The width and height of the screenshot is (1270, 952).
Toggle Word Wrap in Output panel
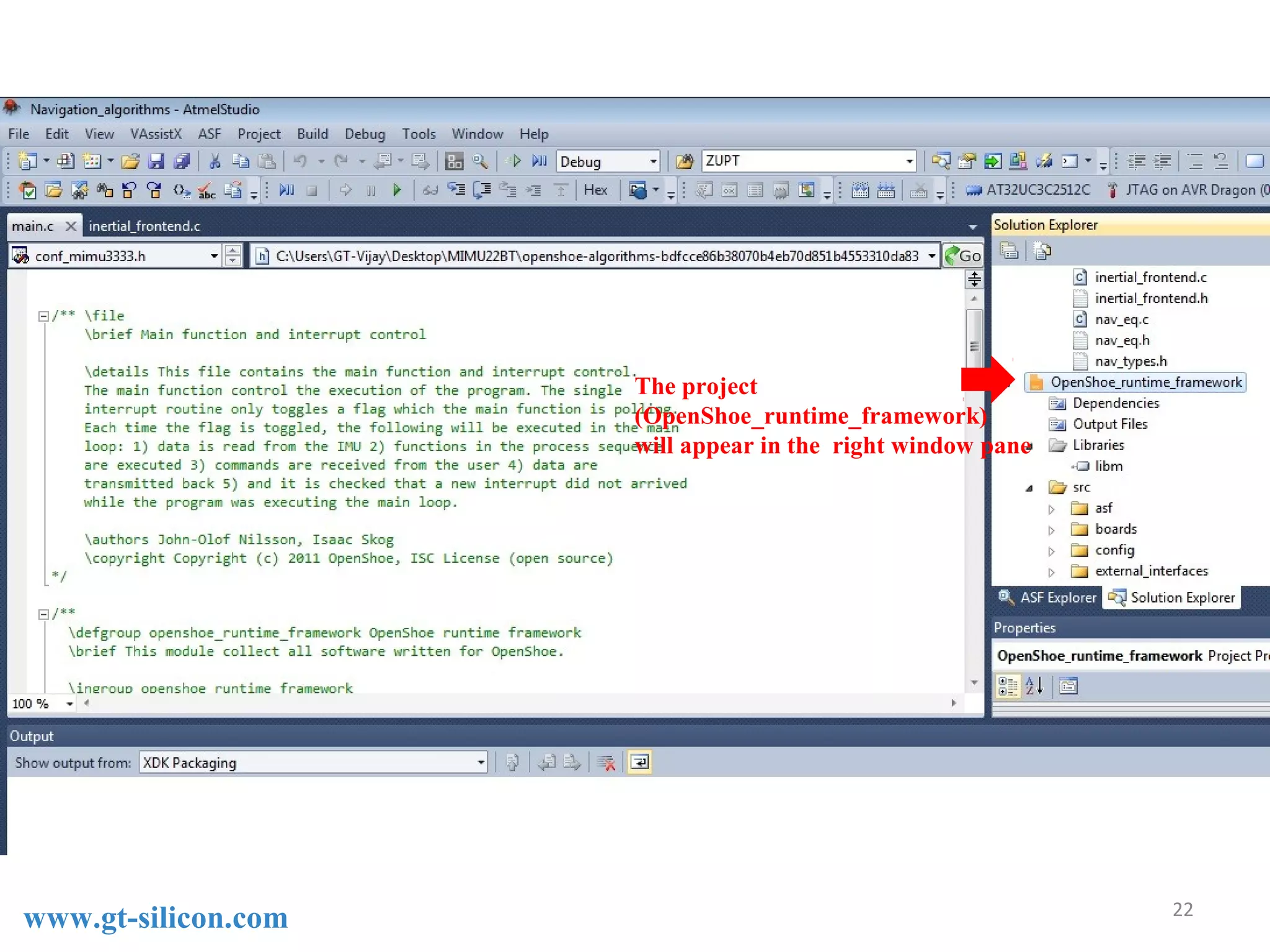(x=639, y=762)
